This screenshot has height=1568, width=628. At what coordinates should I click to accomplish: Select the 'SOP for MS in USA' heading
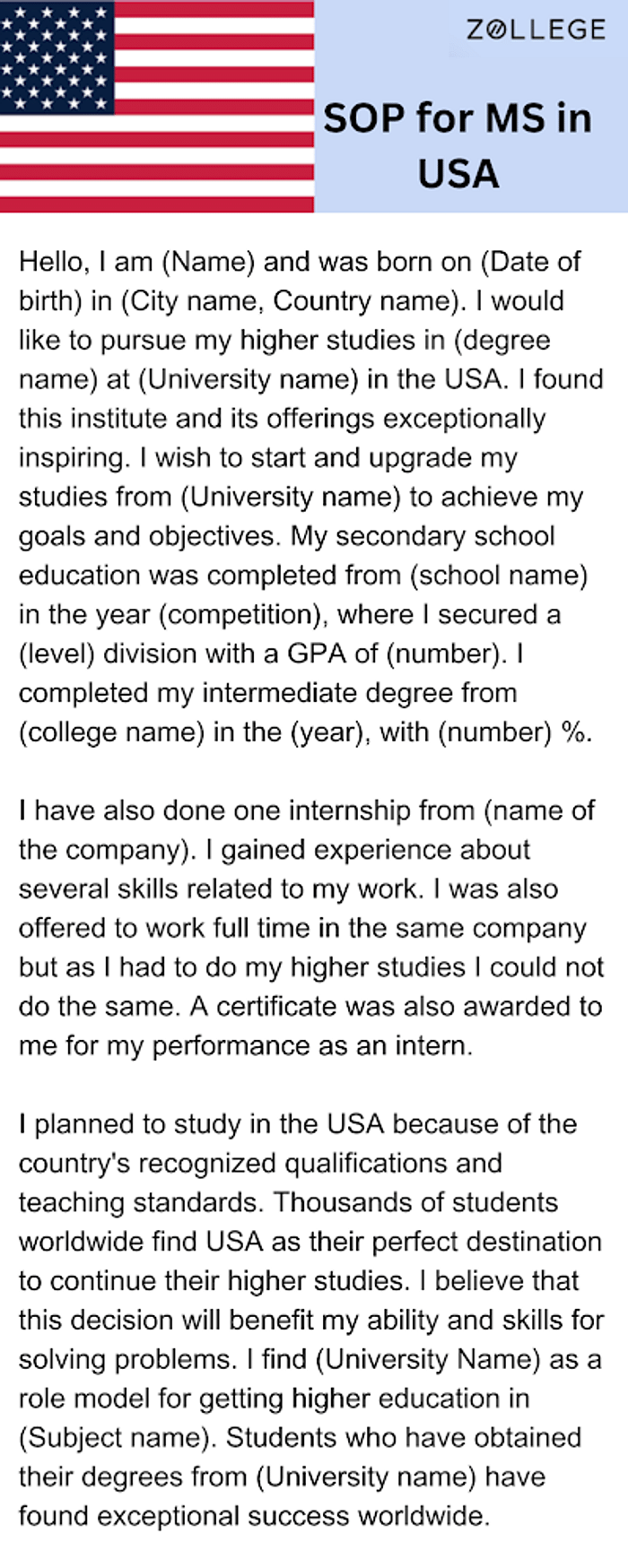(x=458, y=145)
